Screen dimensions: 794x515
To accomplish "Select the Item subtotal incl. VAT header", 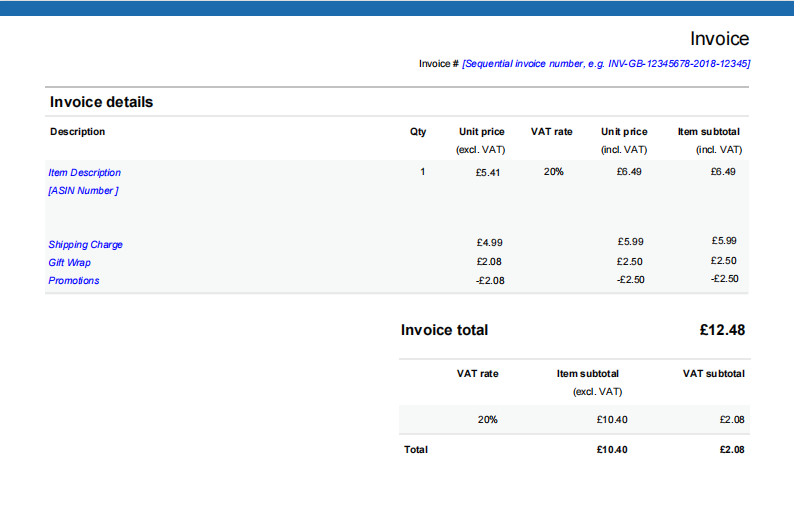I will pos(709,140).
